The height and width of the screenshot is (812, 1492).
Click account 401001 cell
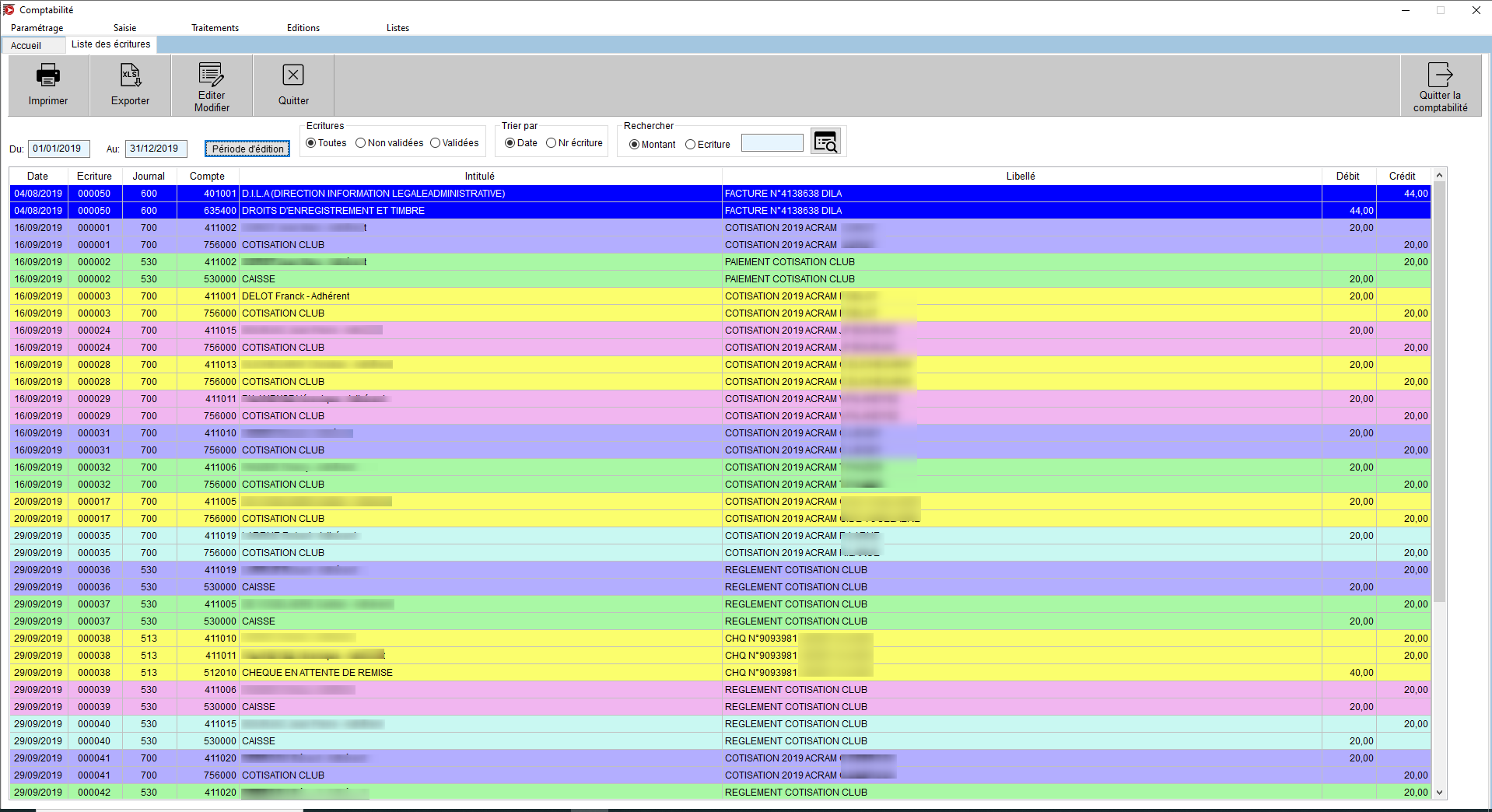[208, 194]
